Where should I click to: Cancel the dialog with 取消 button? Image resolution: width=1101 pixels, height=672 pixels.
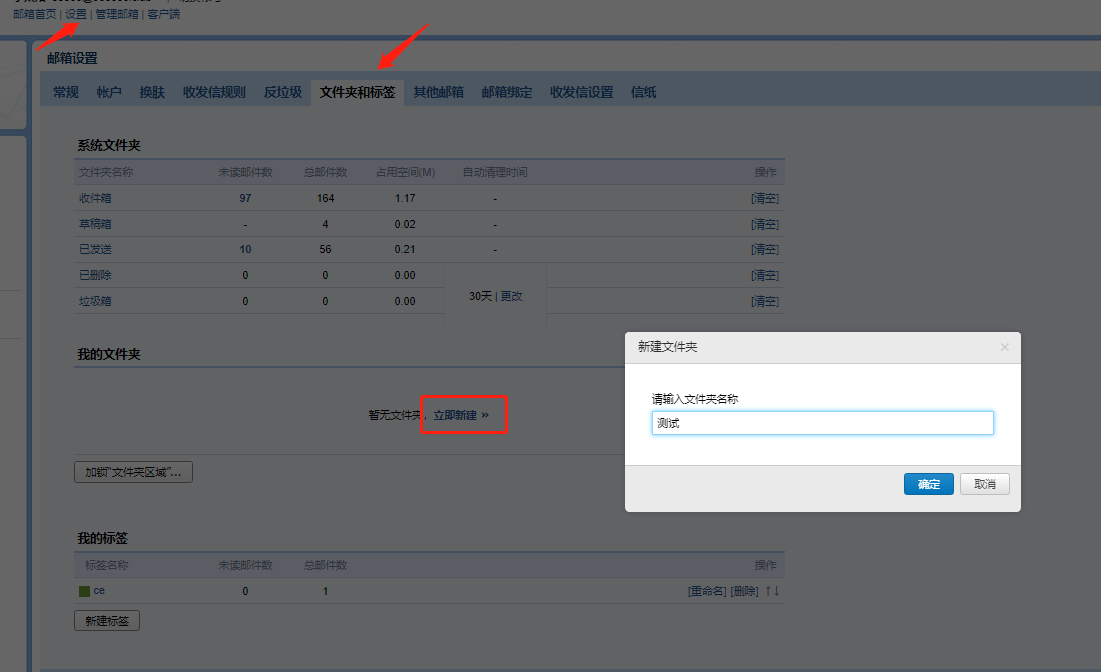tap(984, 484)
